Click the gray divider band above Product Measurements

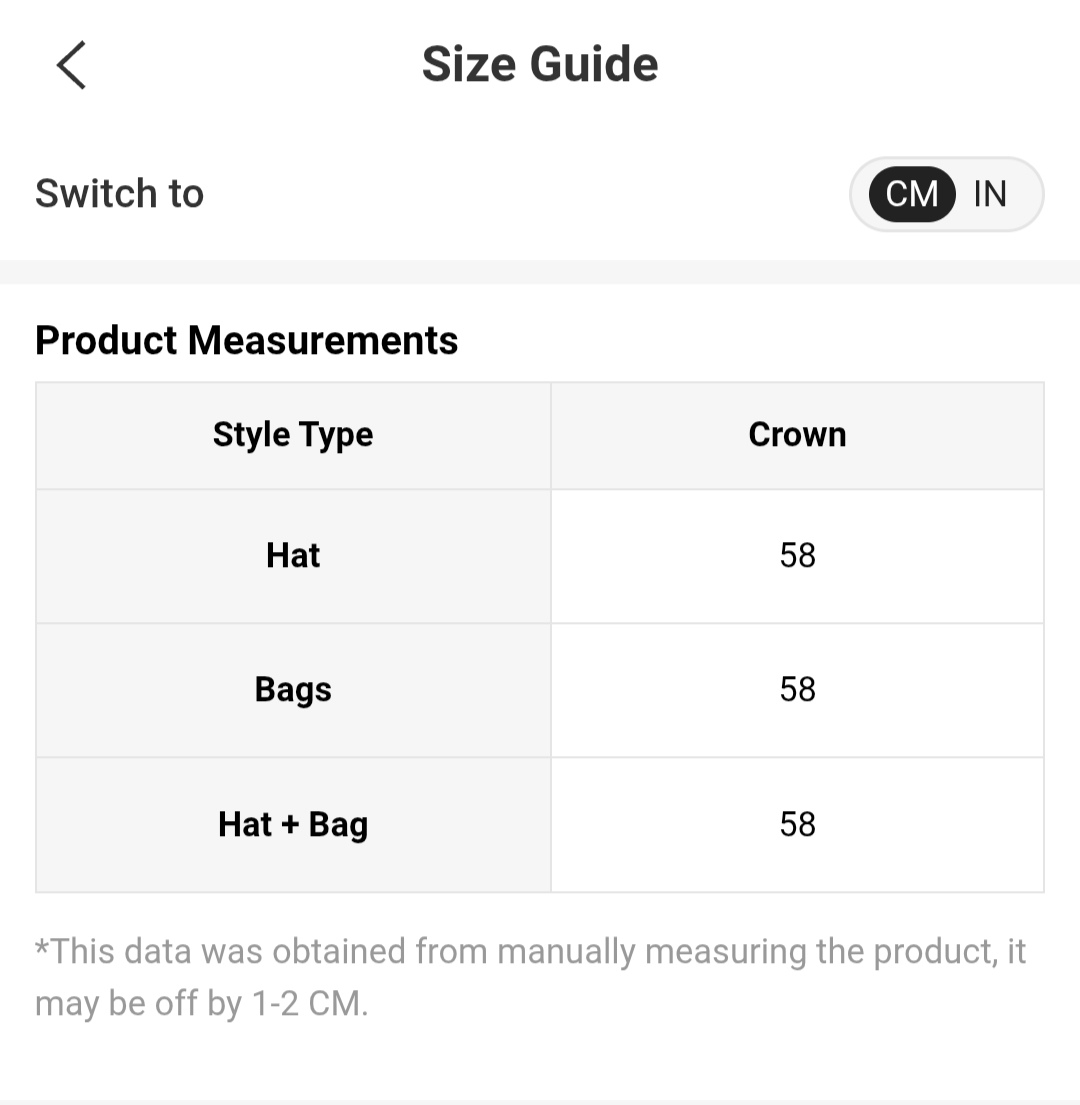(x=540, y=272)
